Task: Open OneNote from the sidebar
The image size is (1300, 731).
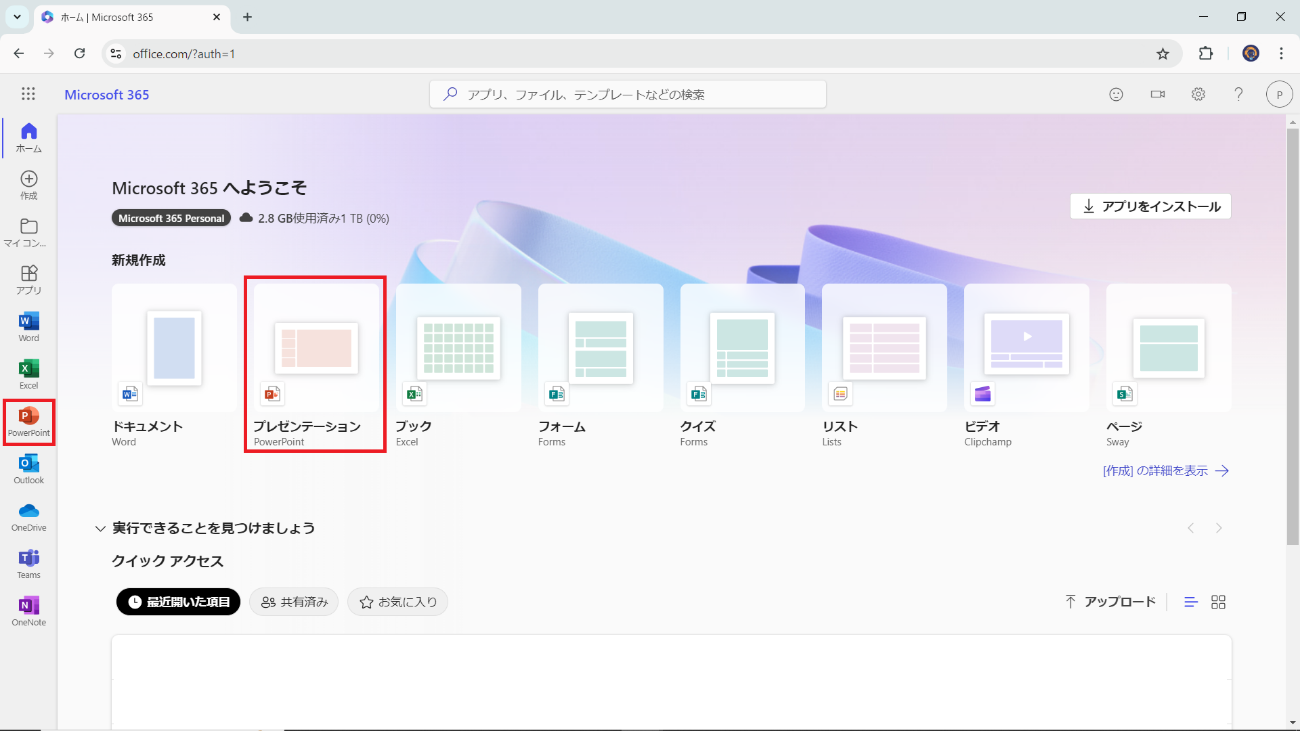Action: click(29, 612)
